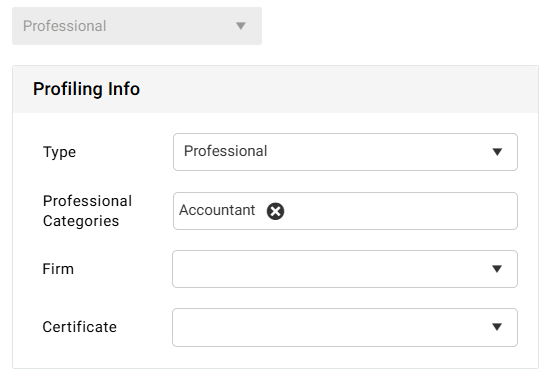Remove the Accountant category tag

(275, 211)
